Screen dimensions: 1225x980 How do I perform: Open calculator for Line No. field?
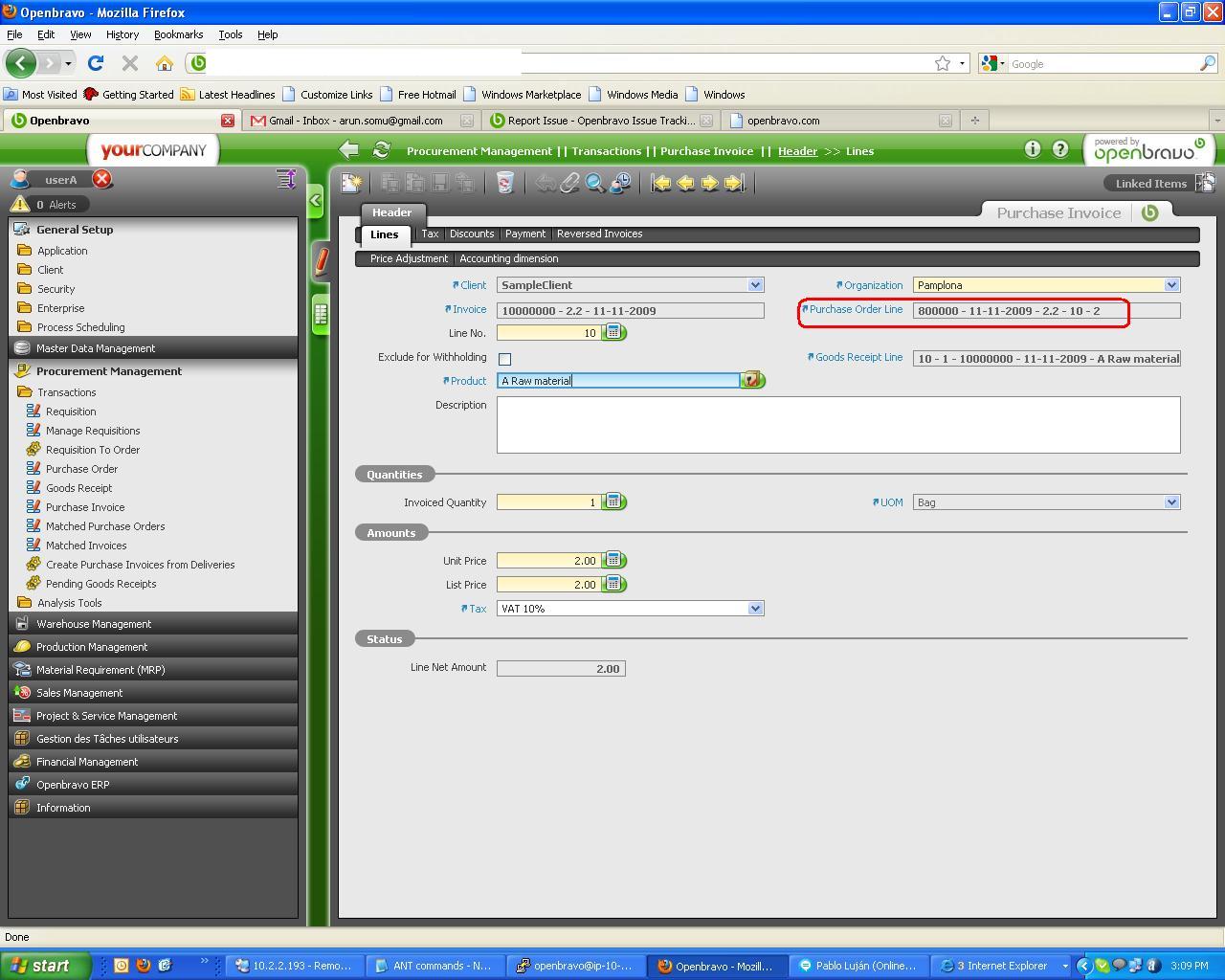click(613, 332)
